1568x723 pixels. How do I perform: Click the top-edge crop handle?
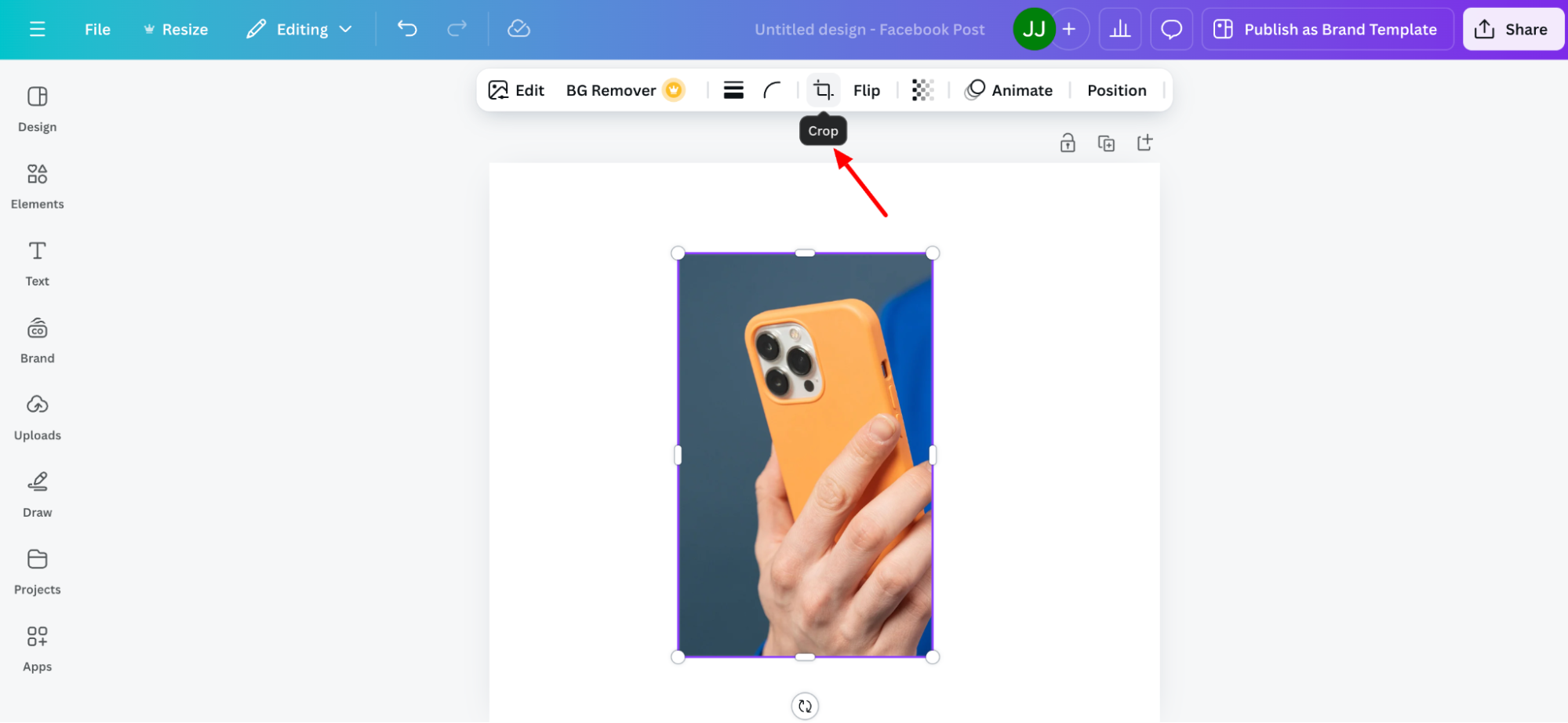tap(805, 253)
